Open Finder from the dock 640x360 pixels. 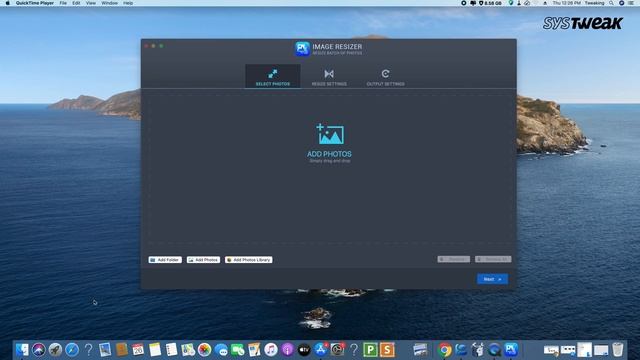pyautogui.click(x=22, y=350)
